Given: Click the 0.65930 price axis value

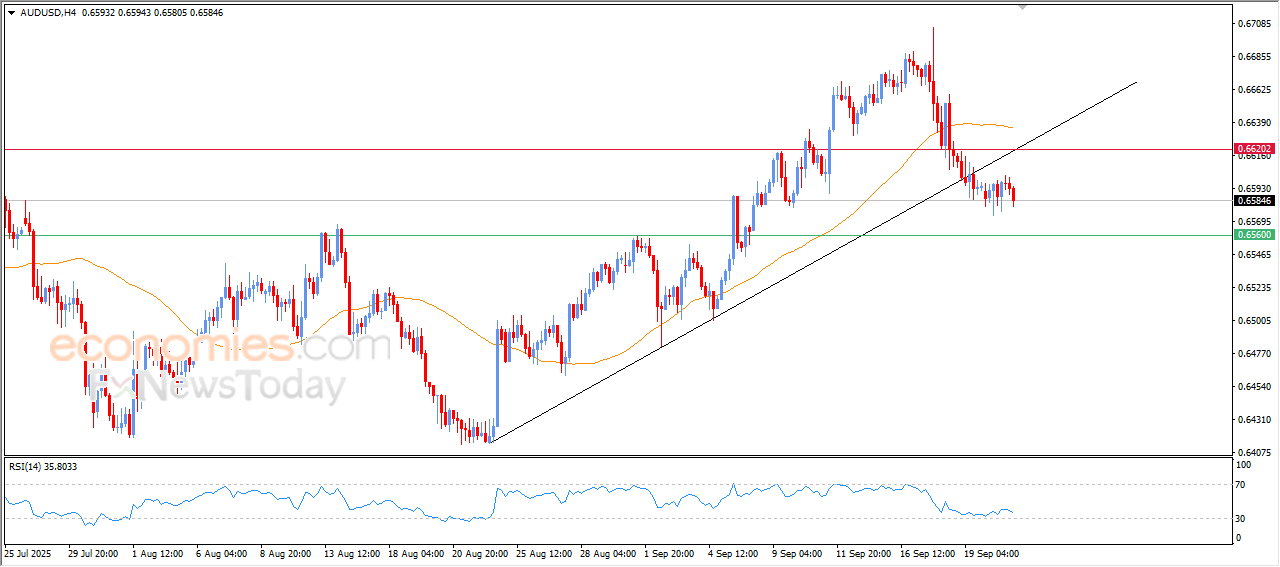Looking at the screenshot, I should click(1254, 188).
